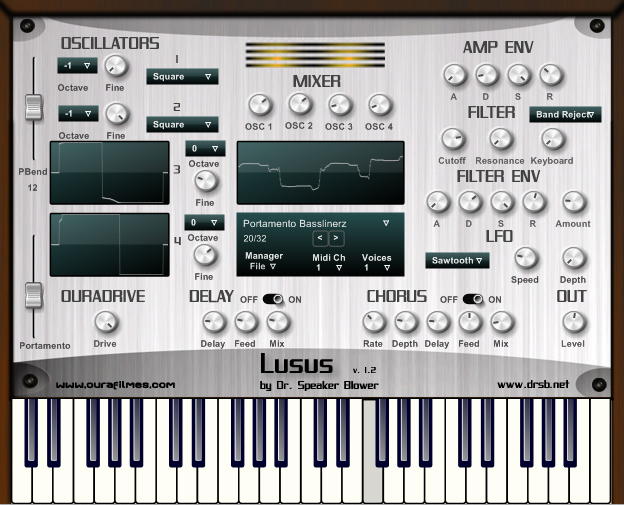Click the Amp Env Release knob
The image size is (624, 505).
click(x=551, y=75)
